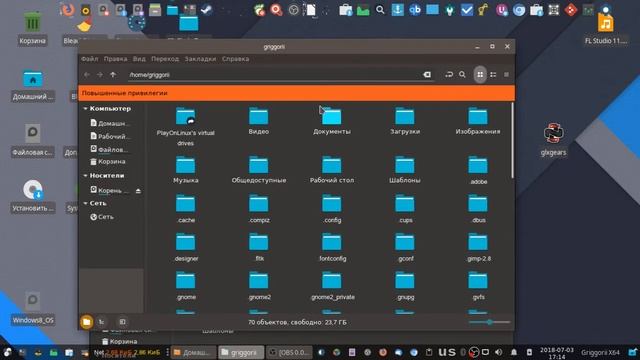Open Корзина in the Nemo sidebar
This screenshot has height=360, width=640.
pyautogui.click(x=109, y=162)
